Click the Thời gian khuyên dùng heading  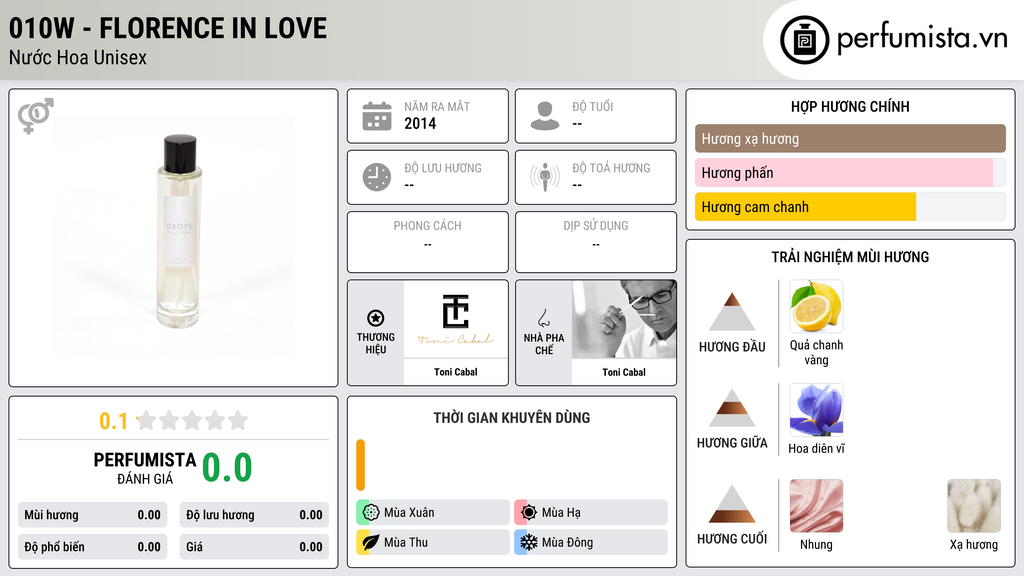pyautogui.click(x=511, y=417)
